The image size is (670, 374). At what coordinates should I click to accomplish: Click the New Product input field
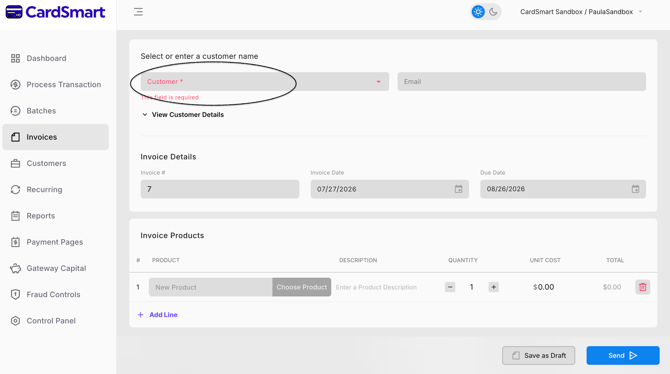point(210,287)
